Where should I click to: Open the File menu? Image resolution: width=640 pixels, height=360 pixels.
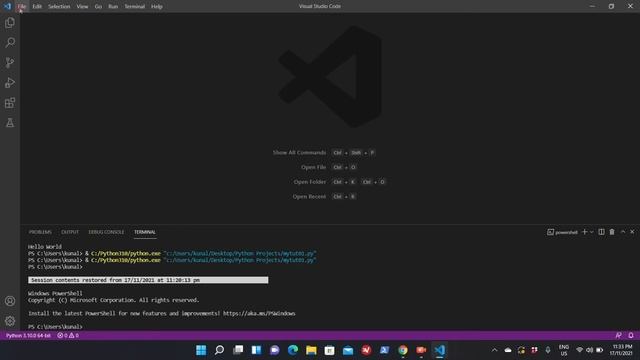[x=22, y=7]
